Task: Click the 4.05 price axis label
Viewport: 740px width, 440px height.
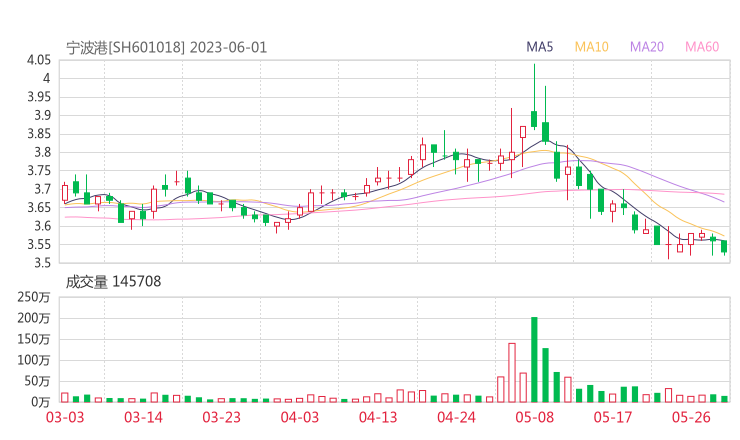Action: 39,60
